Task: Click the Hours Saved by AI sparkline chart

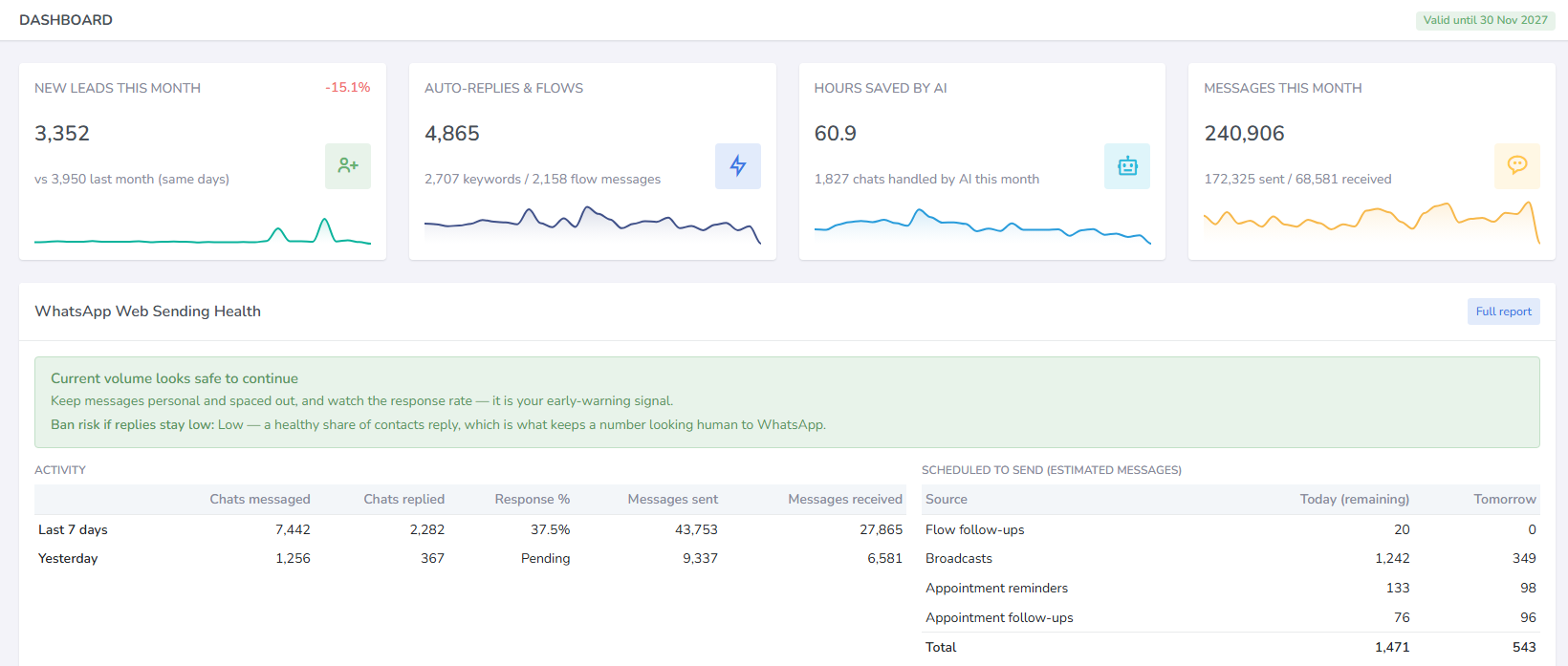Action: pyautogui.click(x=982, y=226)
